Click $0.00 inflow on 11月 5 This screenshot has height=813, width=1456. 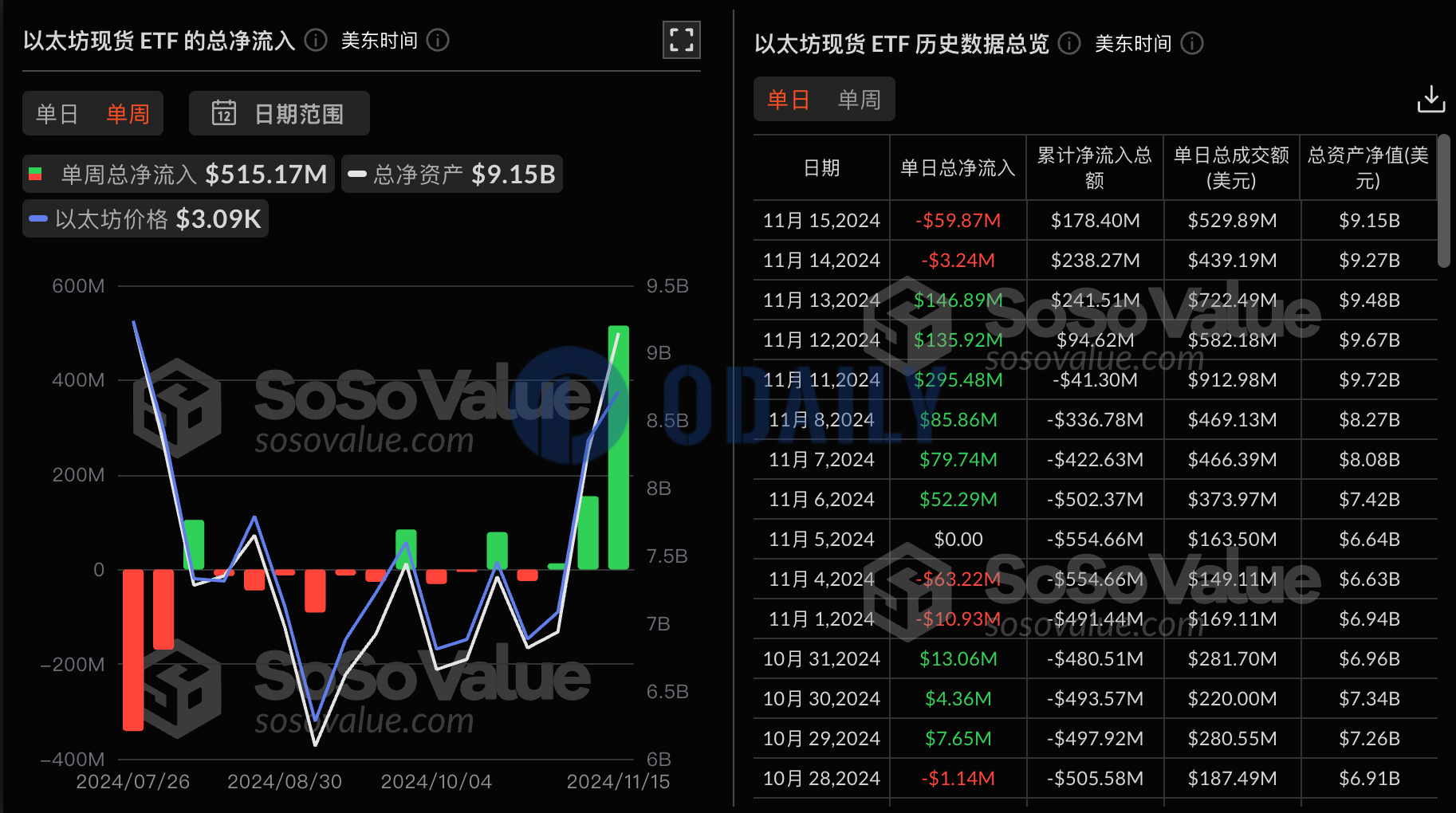point(958,539)
